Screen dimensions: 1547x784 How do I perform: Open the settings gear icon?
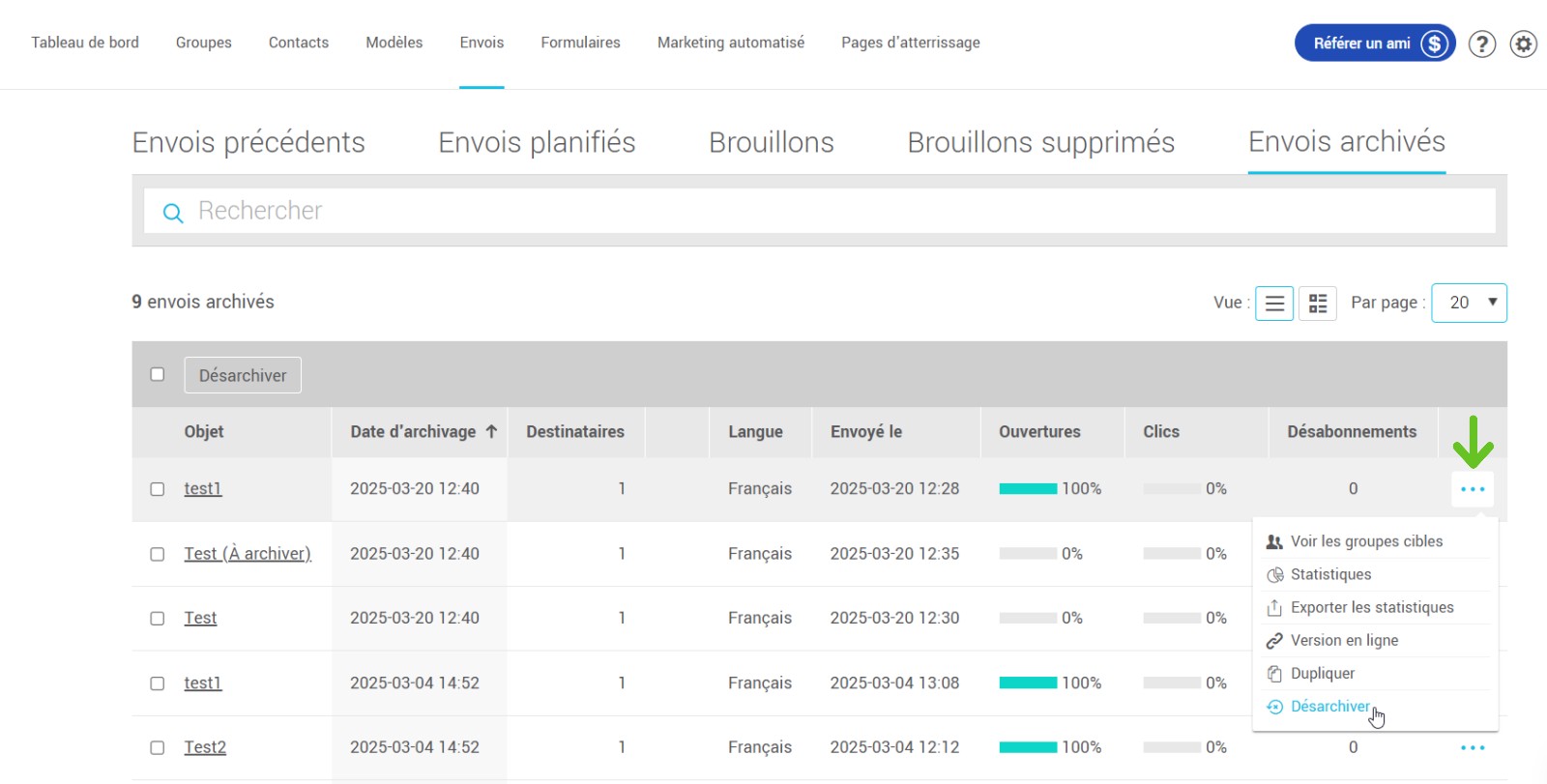point(1524,44)
